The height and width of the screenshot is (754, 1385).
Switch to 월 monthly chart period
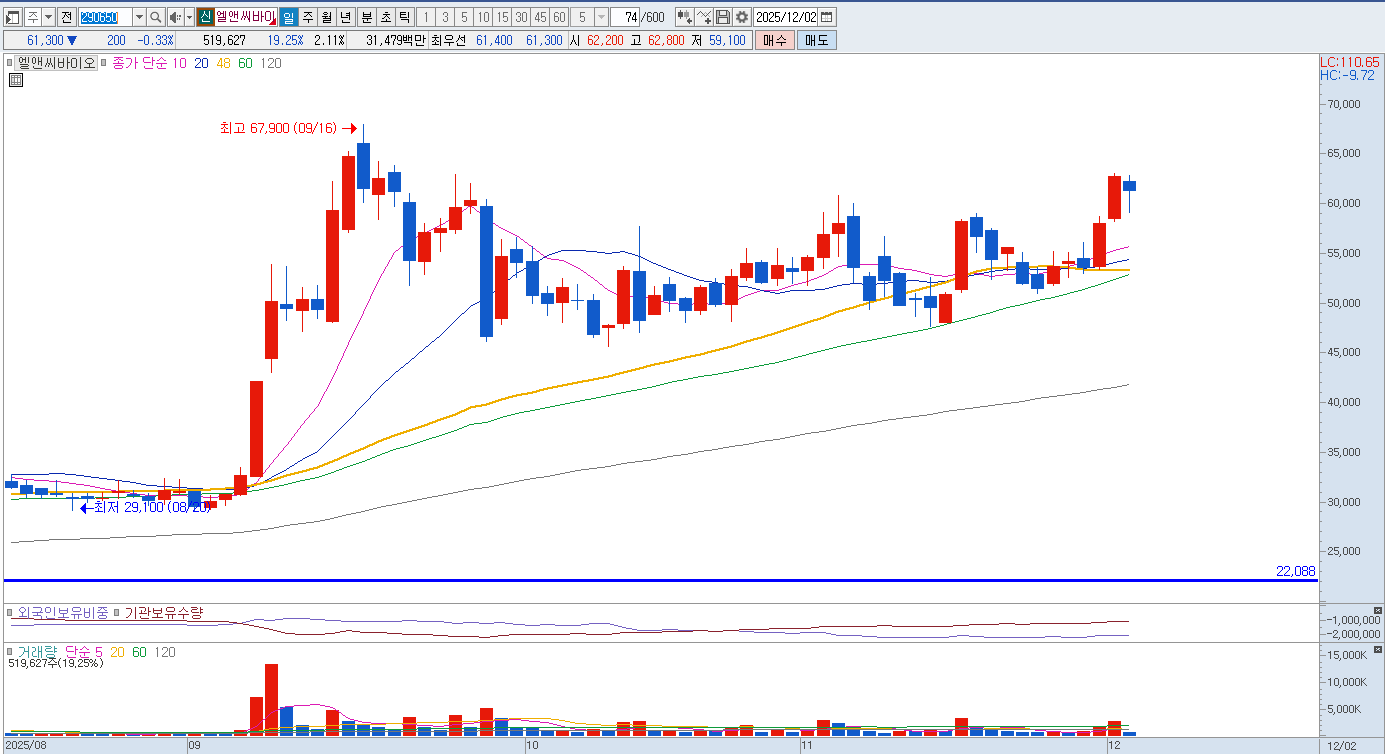pyautogui.click(x=326, y=17)
